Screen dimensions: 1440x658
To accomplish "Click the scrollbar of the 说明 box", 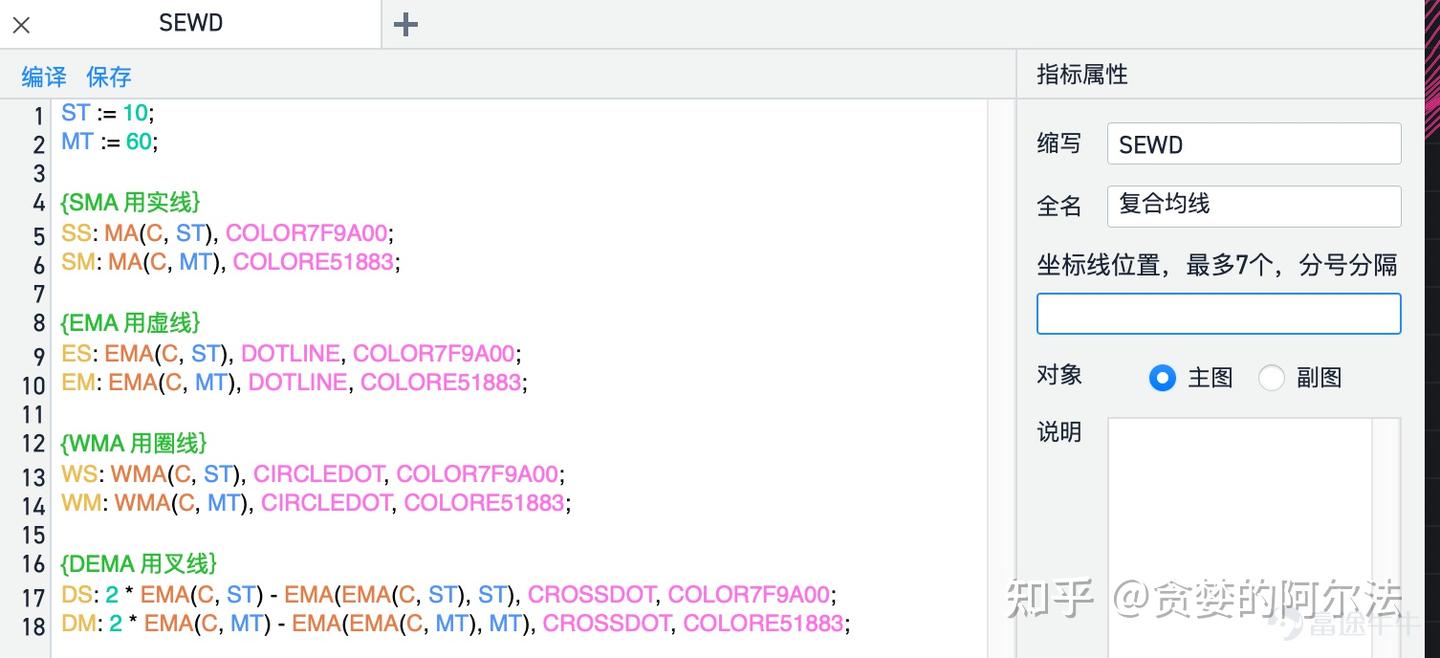I will point(1386,538).
